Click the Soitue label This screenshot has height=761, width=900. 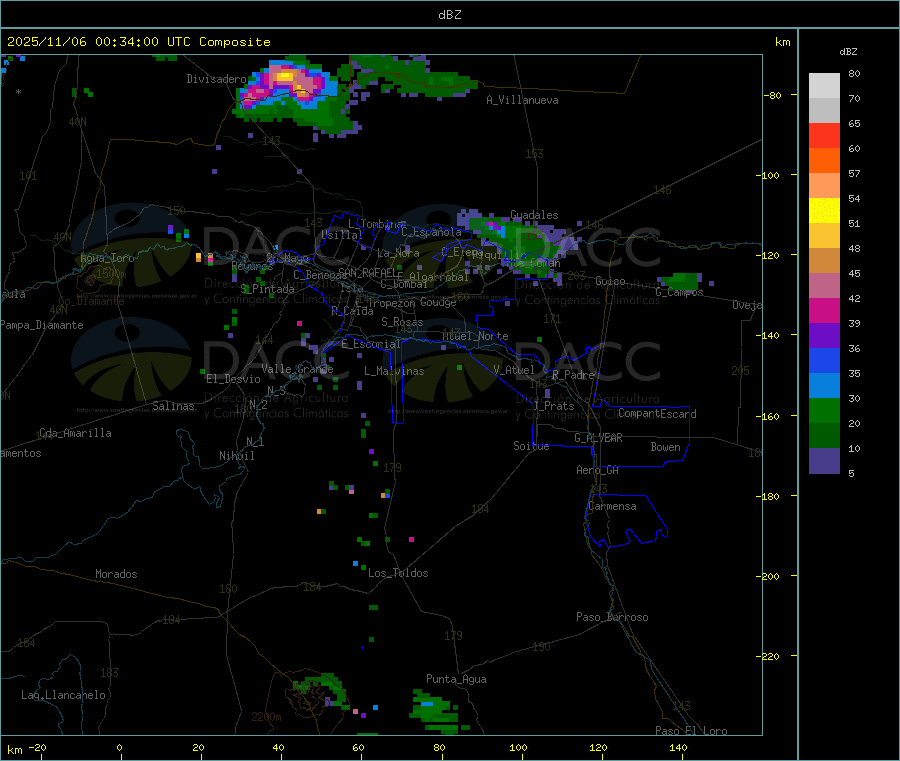click(531, 446)
